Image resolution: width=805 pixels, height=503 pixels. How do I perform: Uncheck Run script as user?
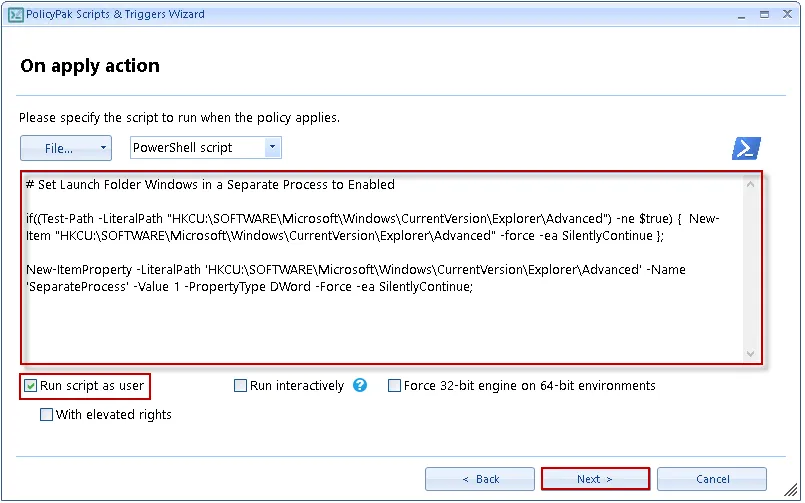[31, 386]
